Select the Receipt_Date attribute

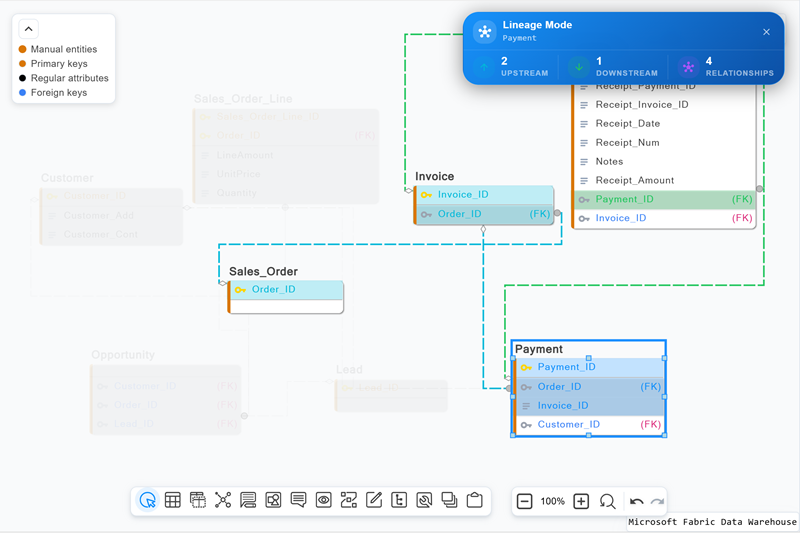pyautogui.click(x=664, y=124)
